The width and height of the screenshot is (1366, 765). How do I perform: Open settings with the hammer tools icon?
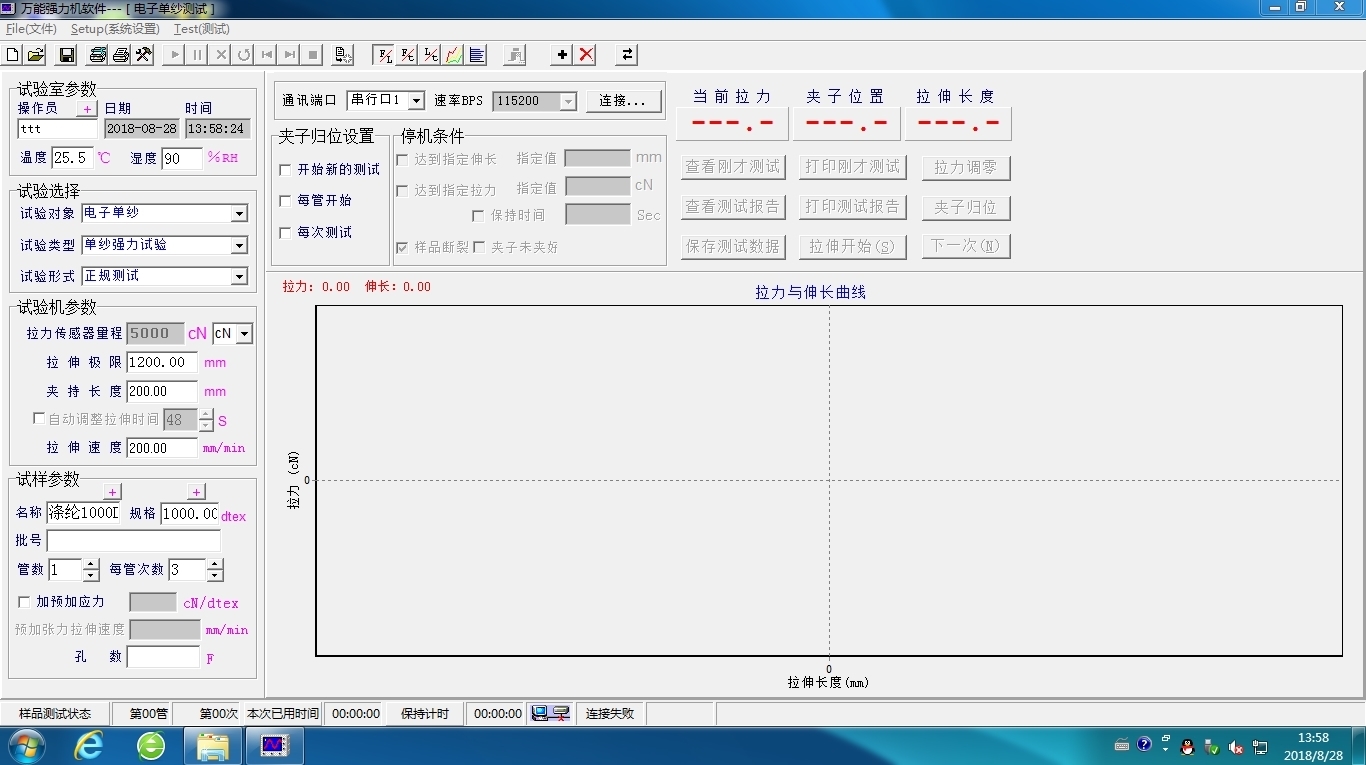click(x=144, y=55)
